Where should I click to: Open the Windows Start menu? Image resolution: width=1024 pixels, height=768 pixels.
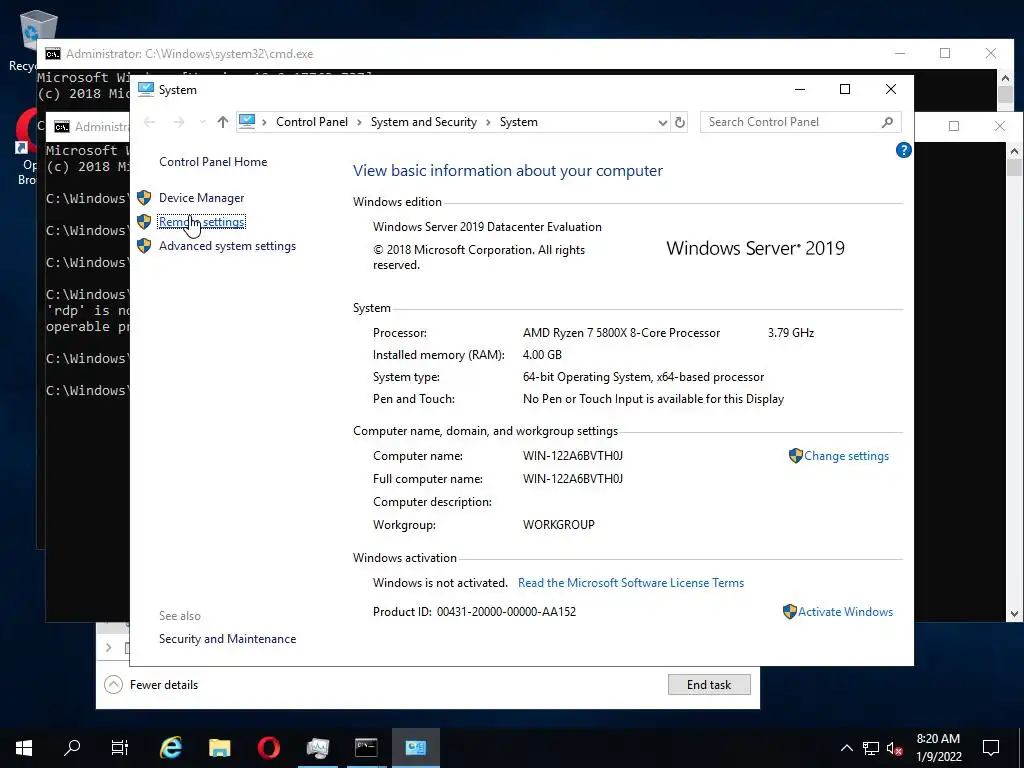point(24,748)
